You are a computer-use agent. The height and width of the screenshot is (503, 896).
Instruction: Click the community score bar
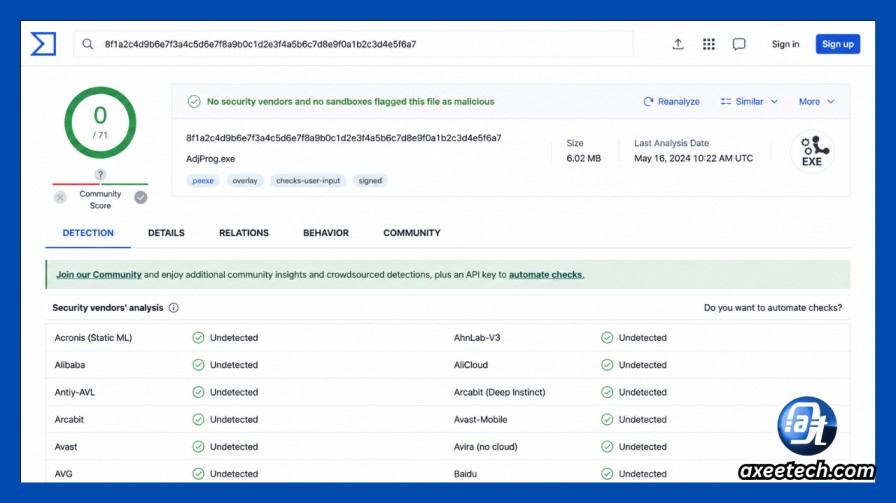pos(101,184)
